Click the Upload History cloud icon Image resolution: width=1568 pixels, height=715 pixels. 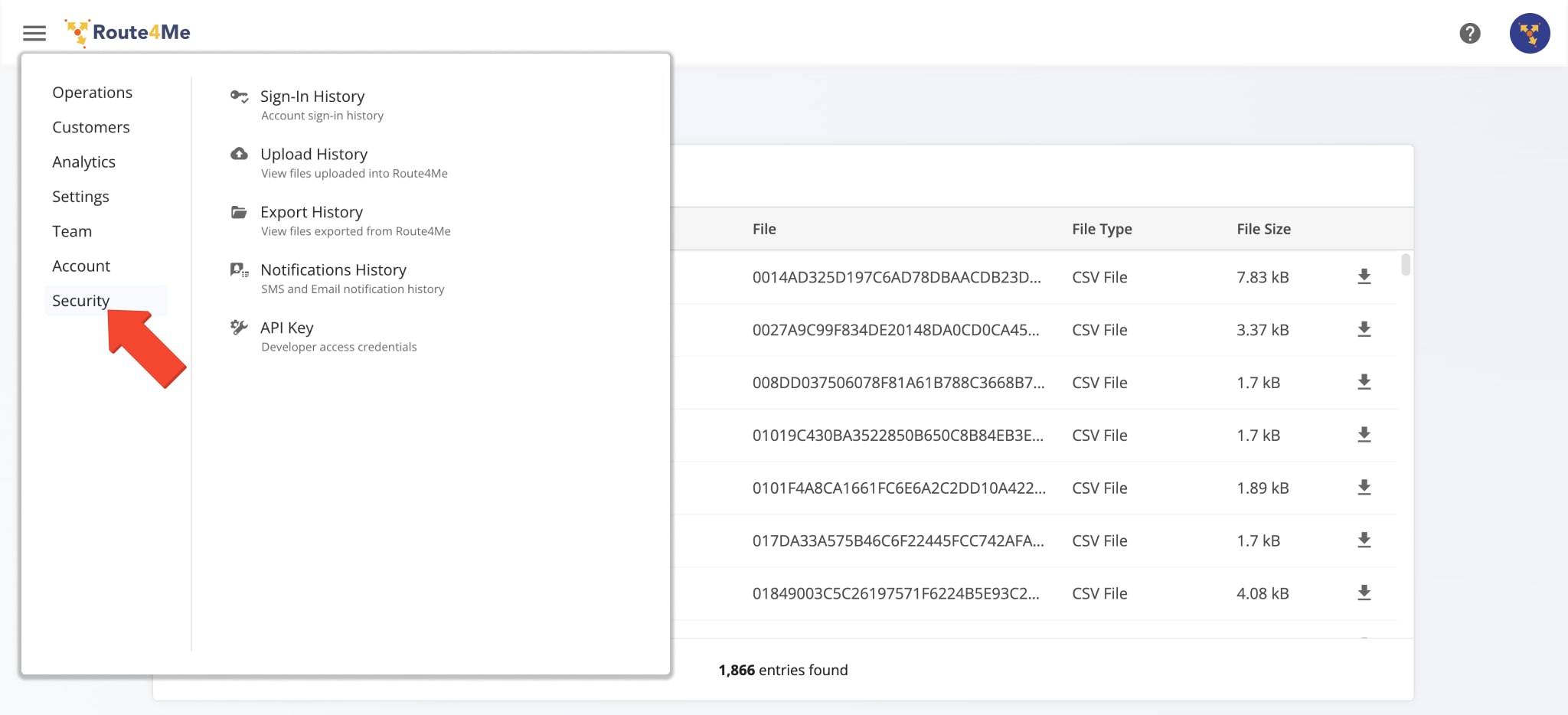[x=239, y=154]
